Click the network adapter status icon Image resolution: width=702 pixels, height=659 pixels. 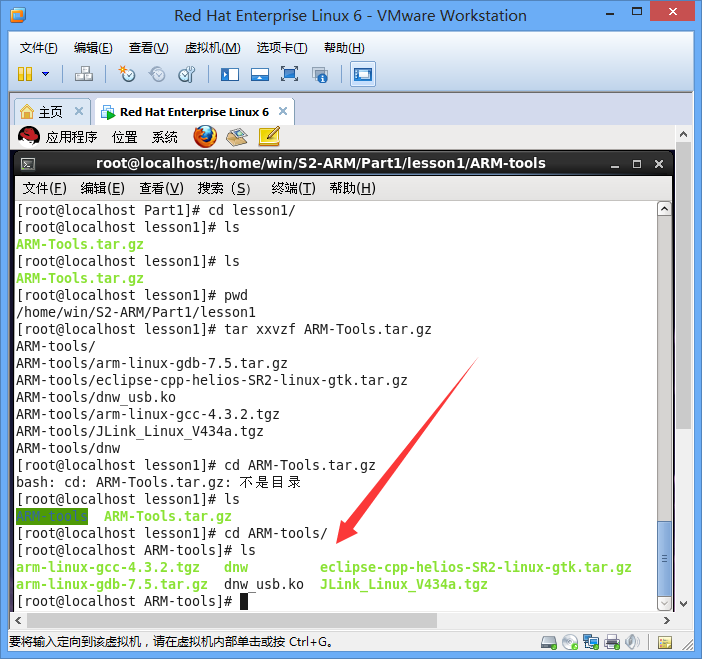(x=591, y=642)
